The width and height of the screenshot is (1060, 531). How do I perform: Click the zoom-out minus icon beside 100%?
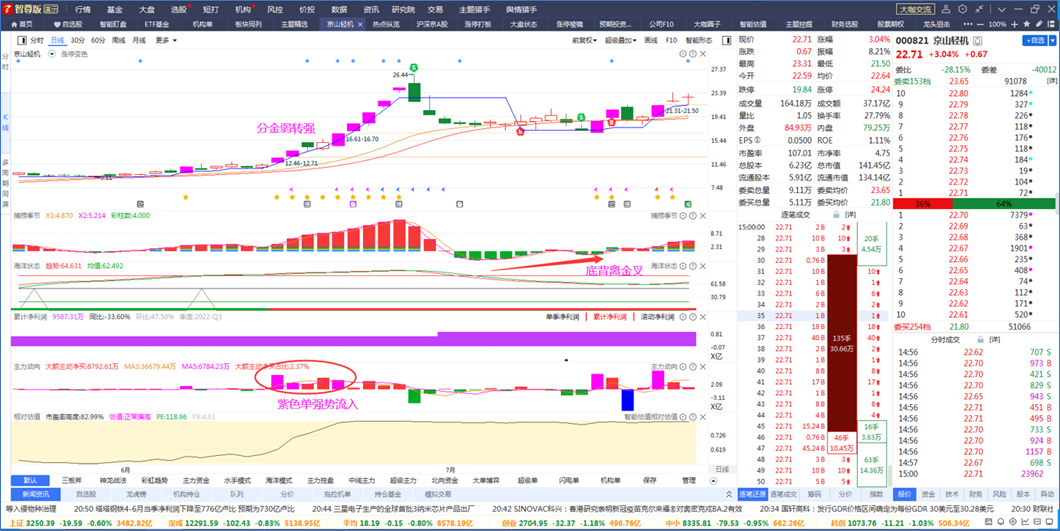tap(982, 24)
